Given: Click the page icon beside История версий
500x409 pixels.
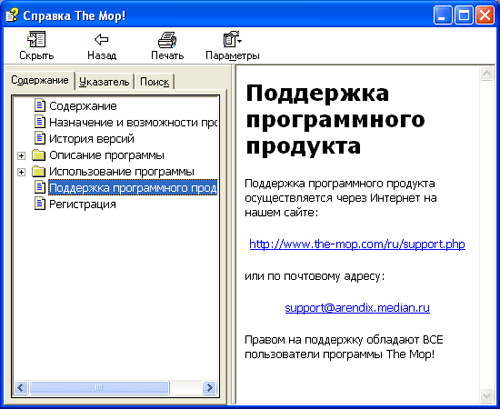Looking at the screenshot, I should [40, 138].
